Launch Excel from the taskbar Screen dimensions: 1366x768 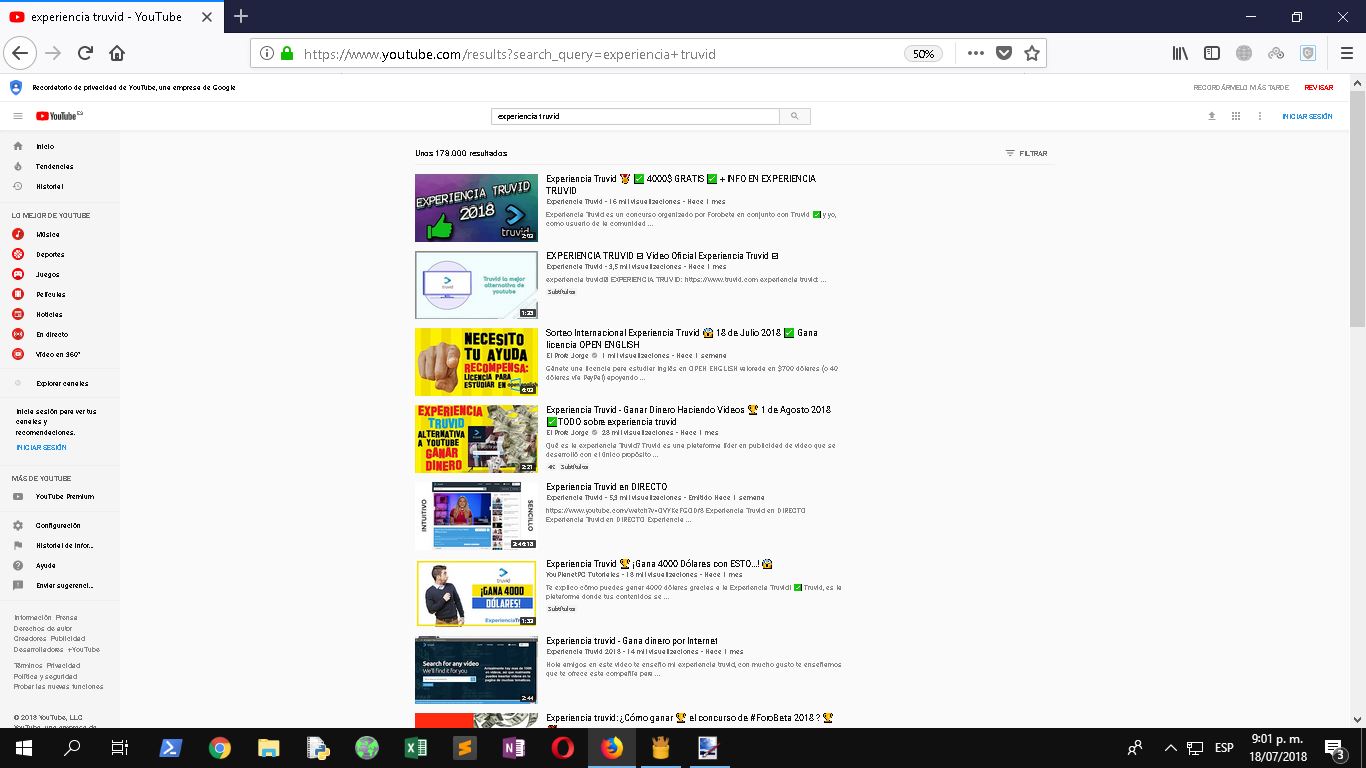pos(416,748)
